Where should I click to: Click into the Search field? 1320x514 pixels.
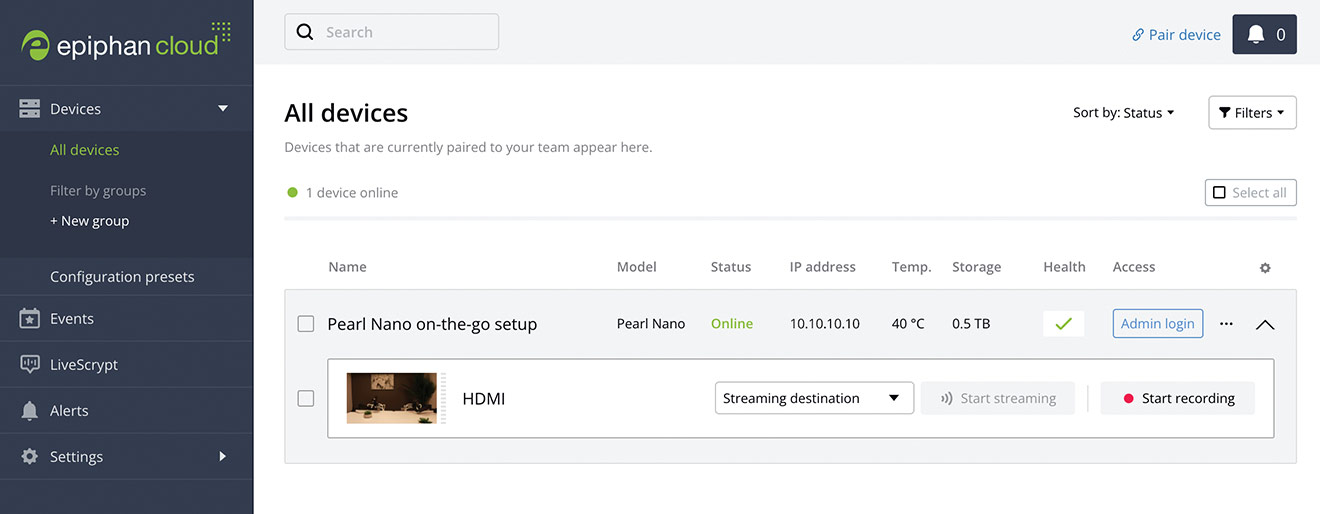point(392,32)
